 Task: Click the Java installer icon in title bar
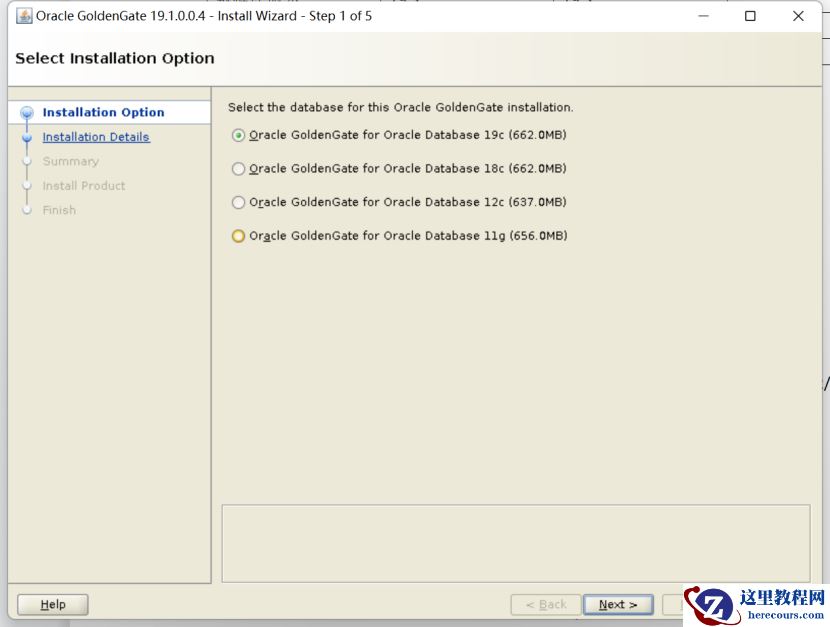(x=24, y=16)
